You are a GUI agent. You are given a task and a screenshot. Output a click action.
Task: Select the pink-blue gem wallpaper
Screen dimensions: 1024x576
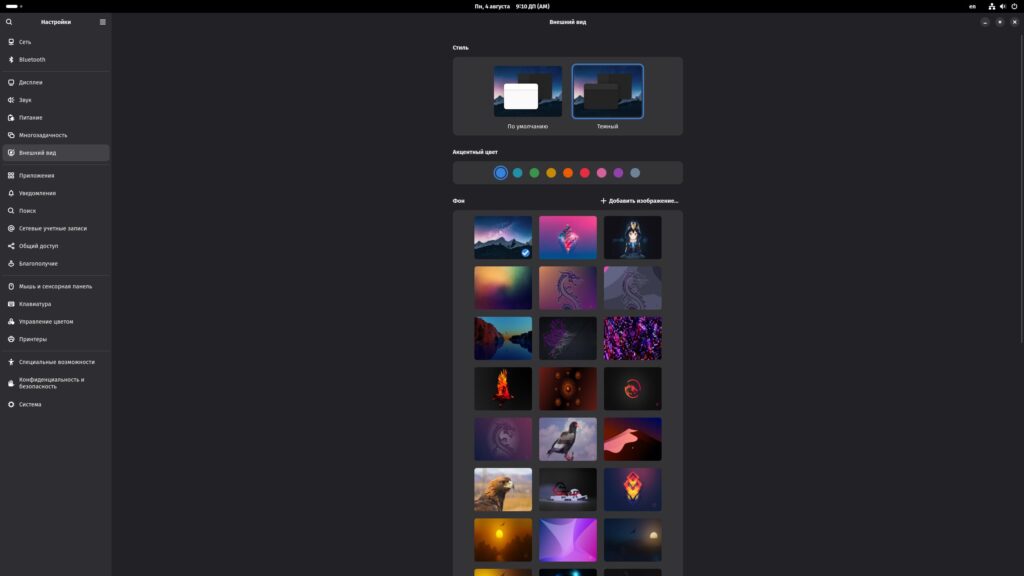pyautogui.click(x=568, y=238)
